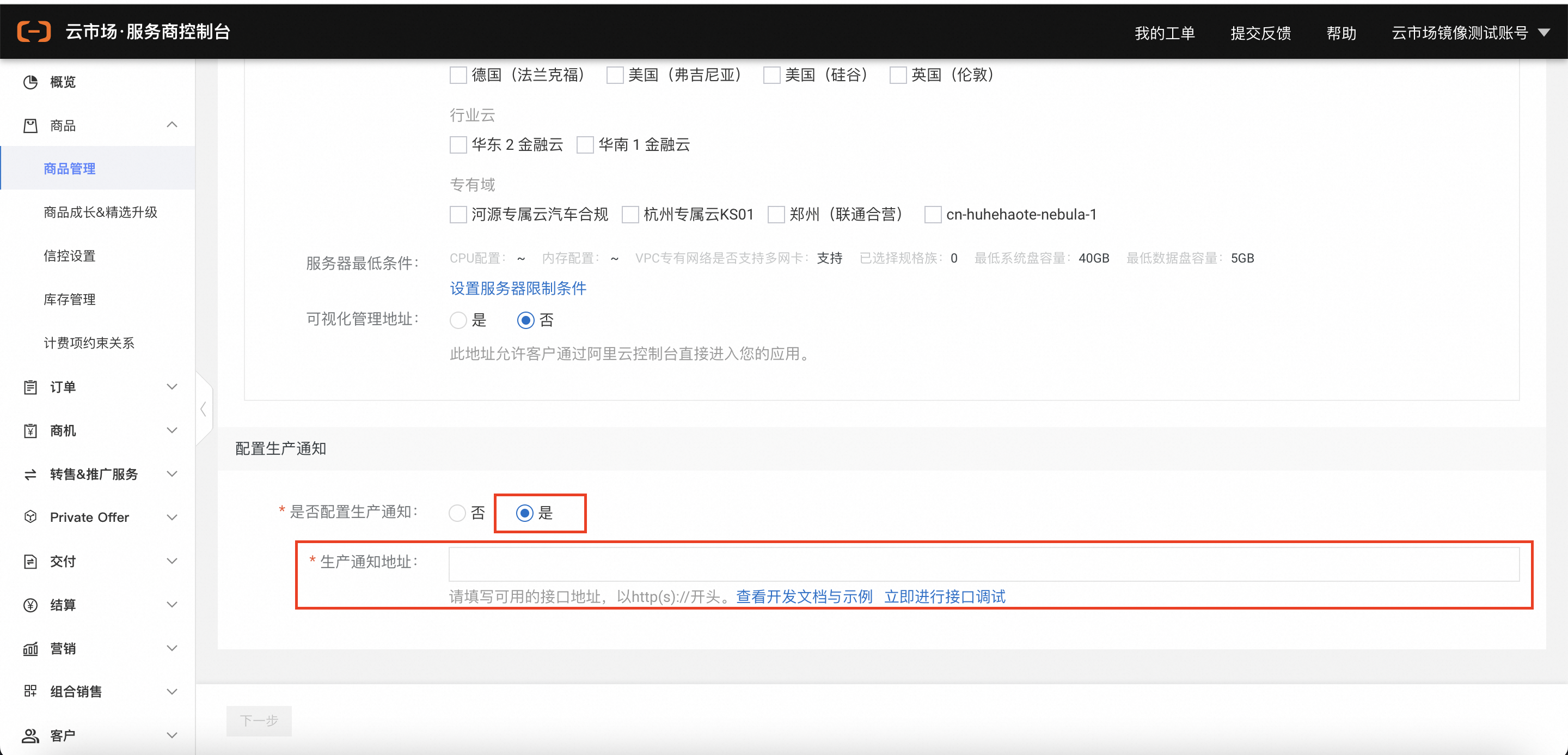Image resolution: width=1568 pixels, height=755 pixels.
Task: Expand the 转售&推广服务 chevron
Action: coord(172,474)
